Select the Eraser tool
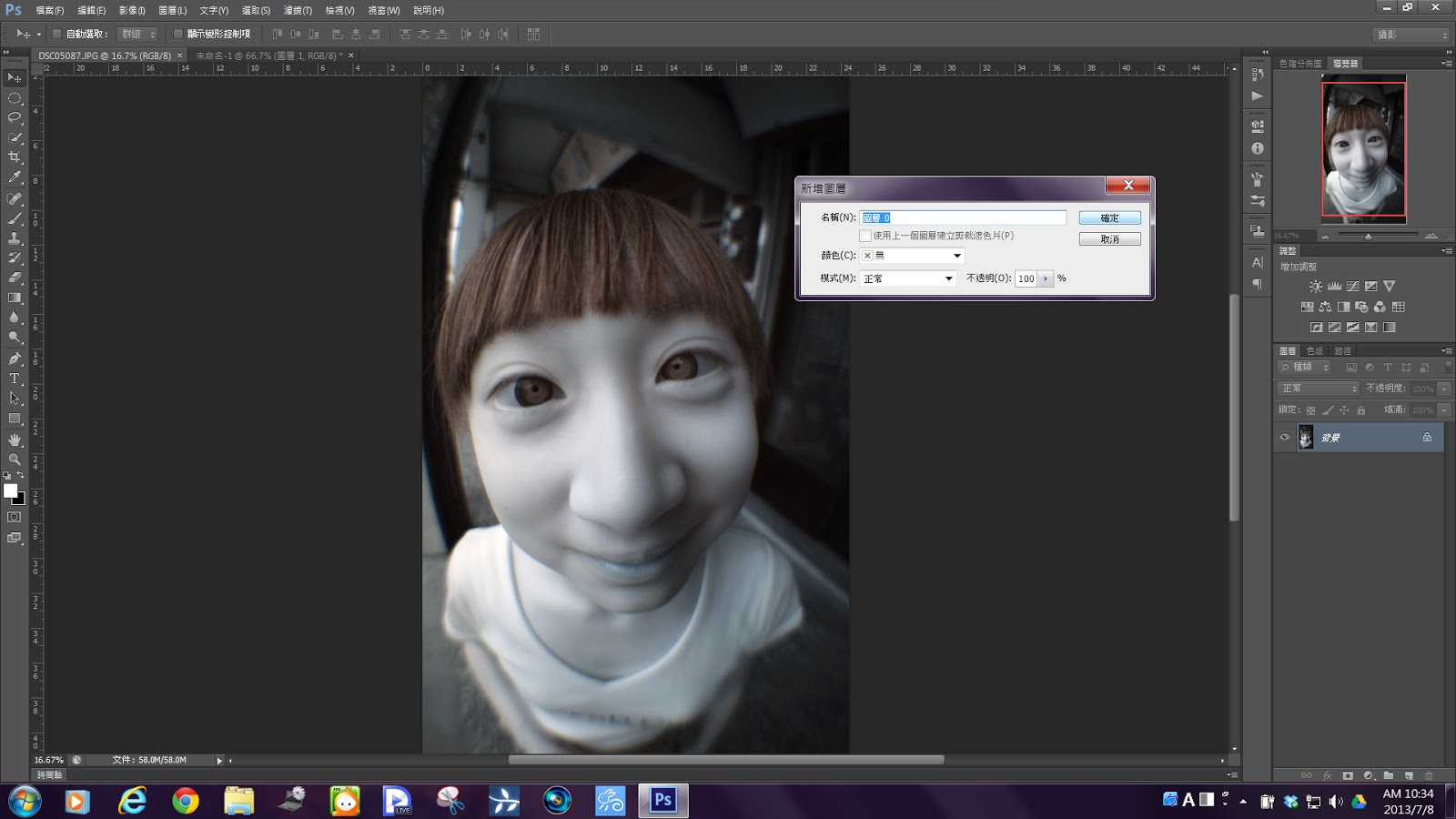 click(x=15, y=278)
